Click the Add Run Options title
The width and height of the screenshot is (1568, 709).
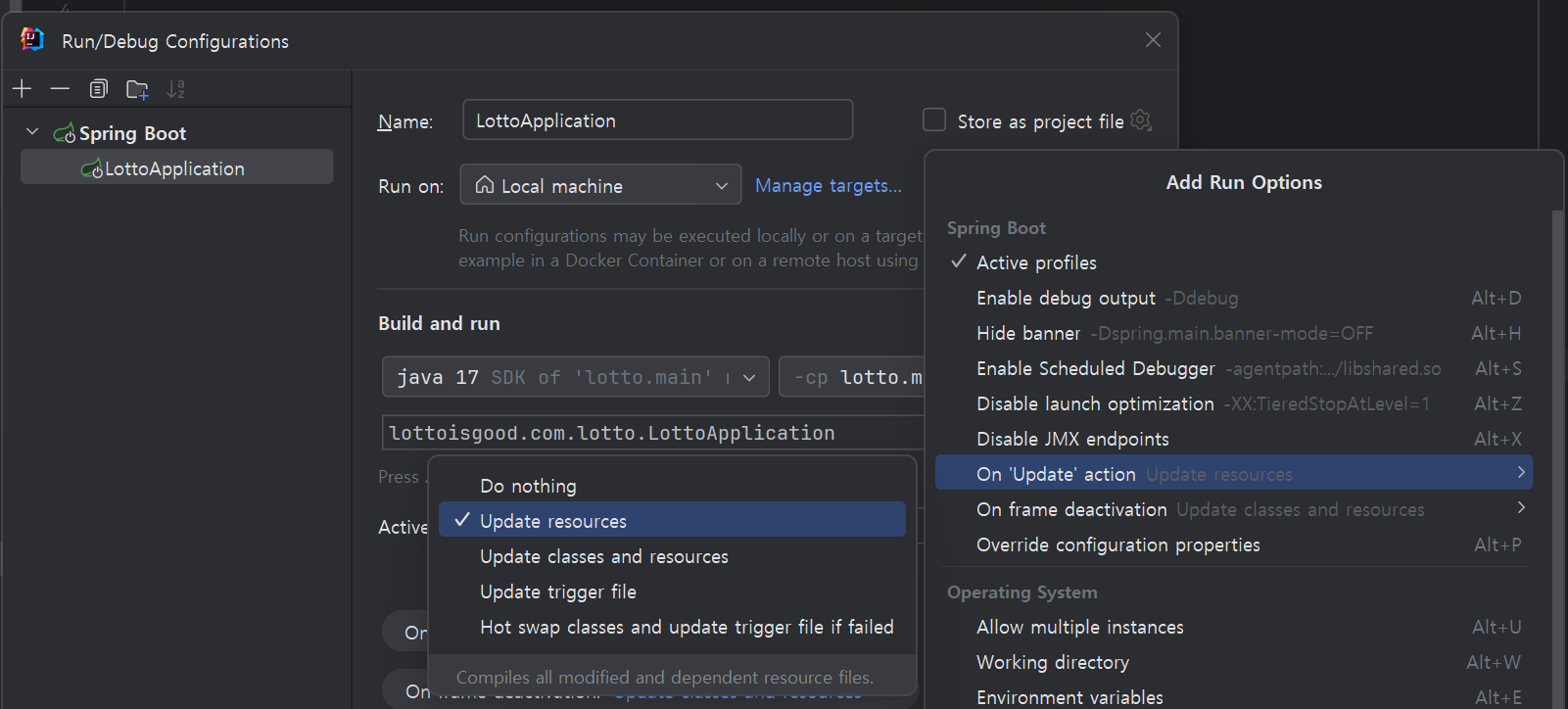[x=1244, y=182]
